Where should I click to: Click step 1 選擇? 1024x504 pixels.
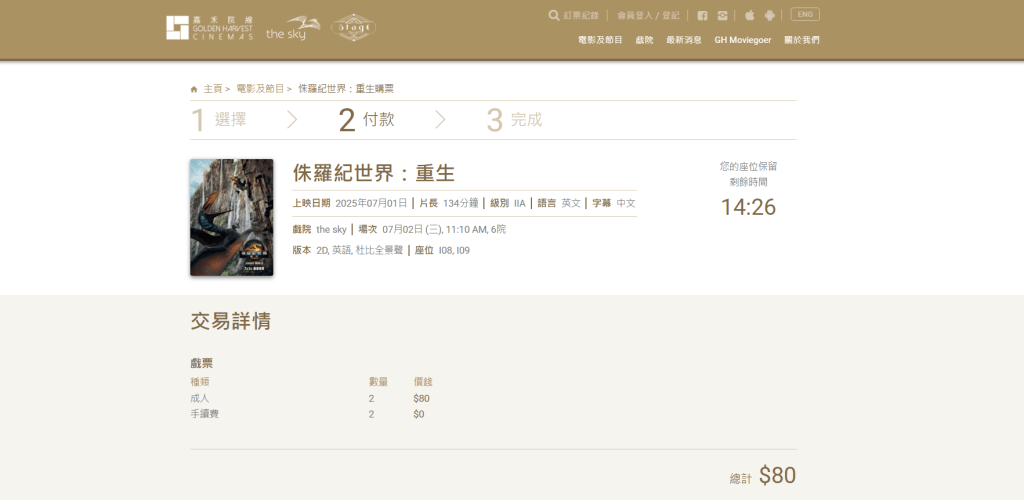tap(219, 120)
